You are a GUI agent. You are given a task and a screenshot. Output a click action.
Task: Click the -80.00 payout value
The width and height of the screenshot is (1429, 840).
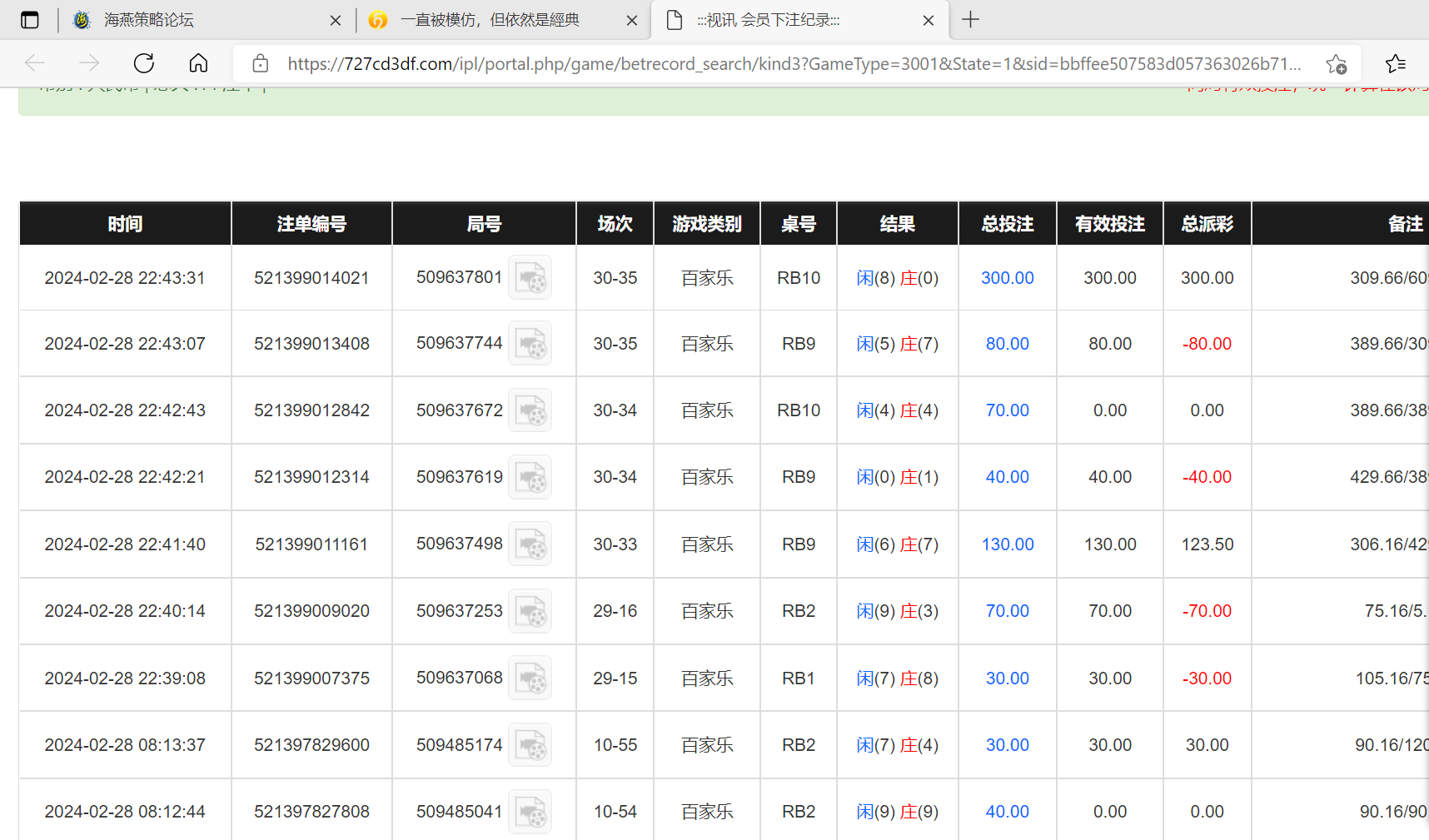1207,344
